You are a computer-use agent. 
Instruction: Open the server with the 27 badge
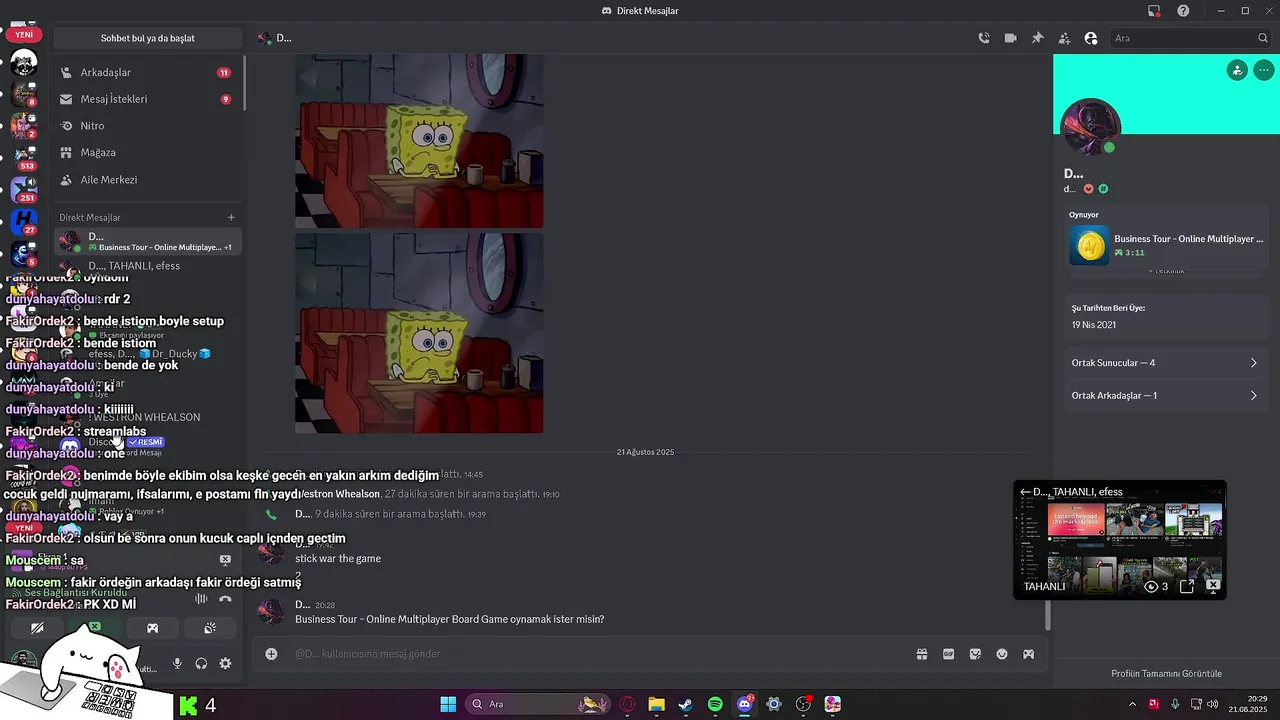click(x=24, y=220)
